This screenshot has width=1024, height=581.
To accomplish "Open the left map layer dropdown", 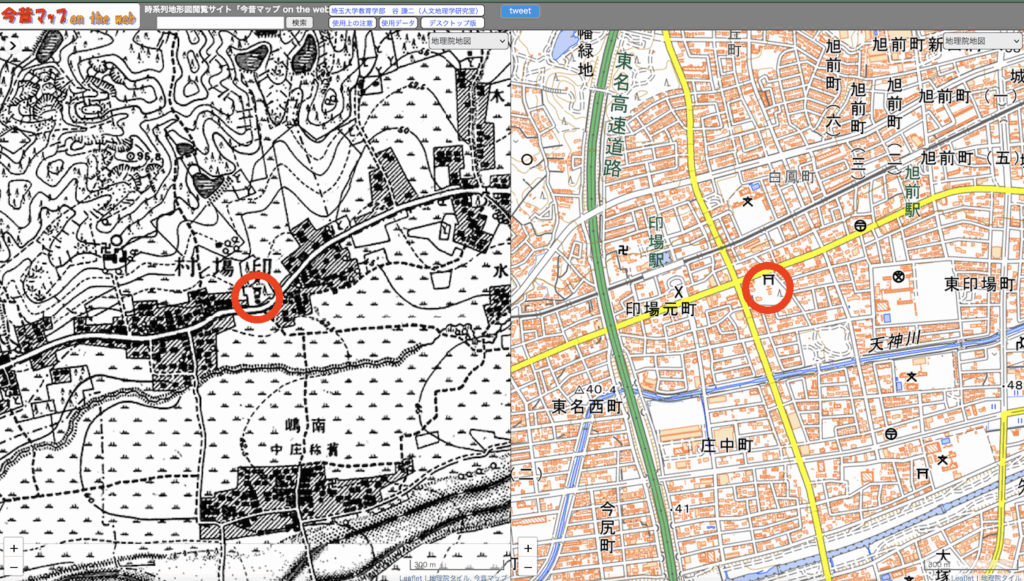I will 468,41.
